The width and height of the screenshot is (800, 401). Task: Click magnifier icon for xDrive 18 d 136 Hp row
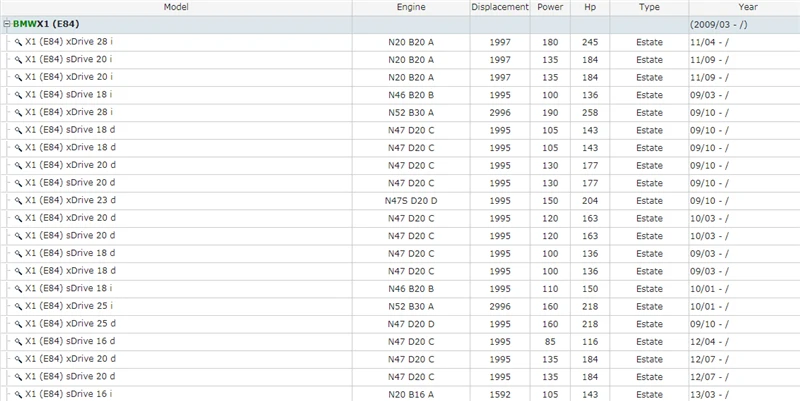18,271
